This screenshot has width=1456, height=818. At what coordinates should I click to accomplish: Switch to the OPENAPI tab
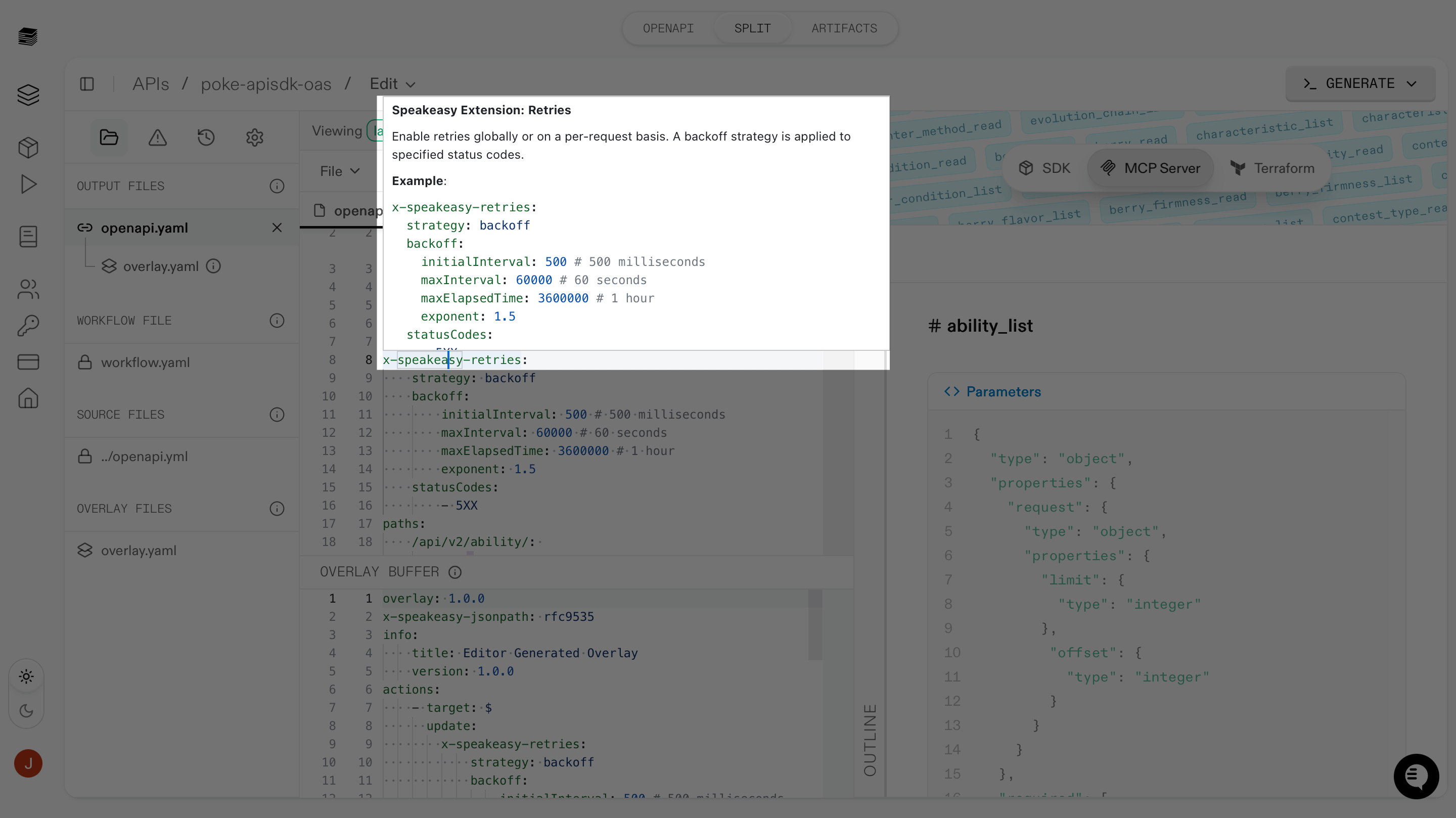(x=667, y=28)
